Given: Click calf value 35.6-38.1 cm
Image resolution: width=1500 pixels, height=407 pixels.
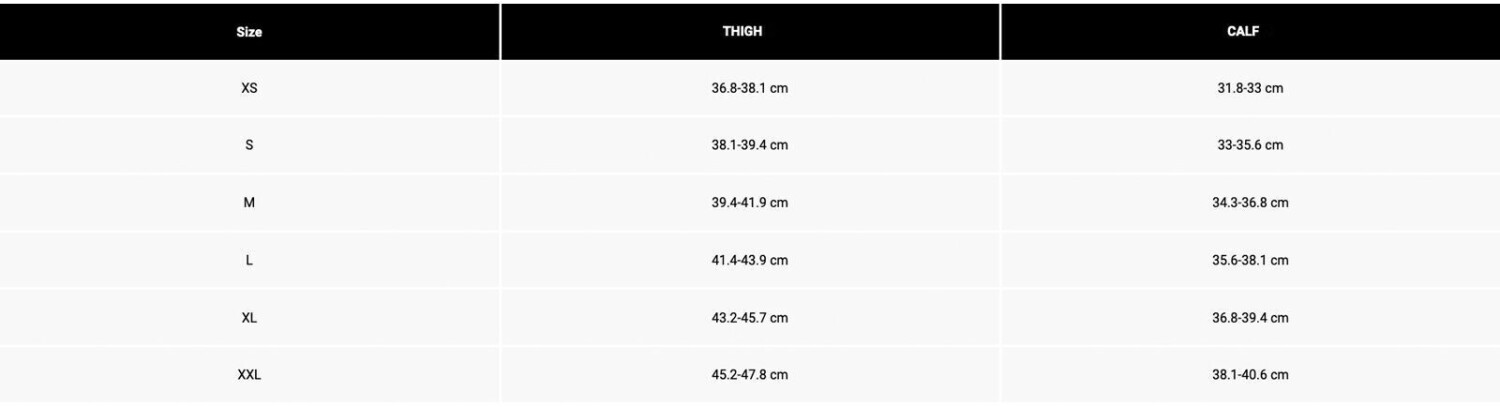Looking at the screenshot, I should [x=1250, y=260].
